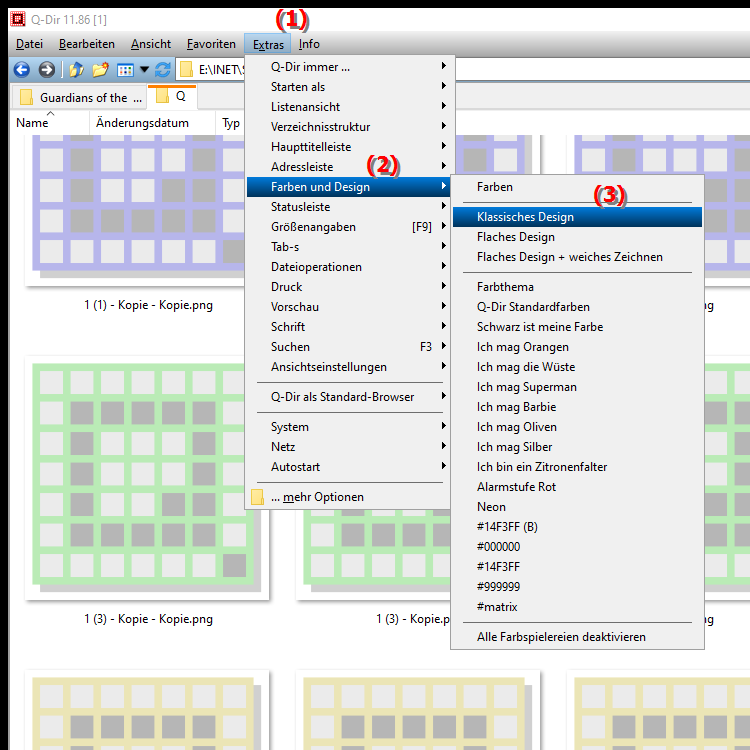
Task: Click the Back navigation arrow icon
Action: 22,70
